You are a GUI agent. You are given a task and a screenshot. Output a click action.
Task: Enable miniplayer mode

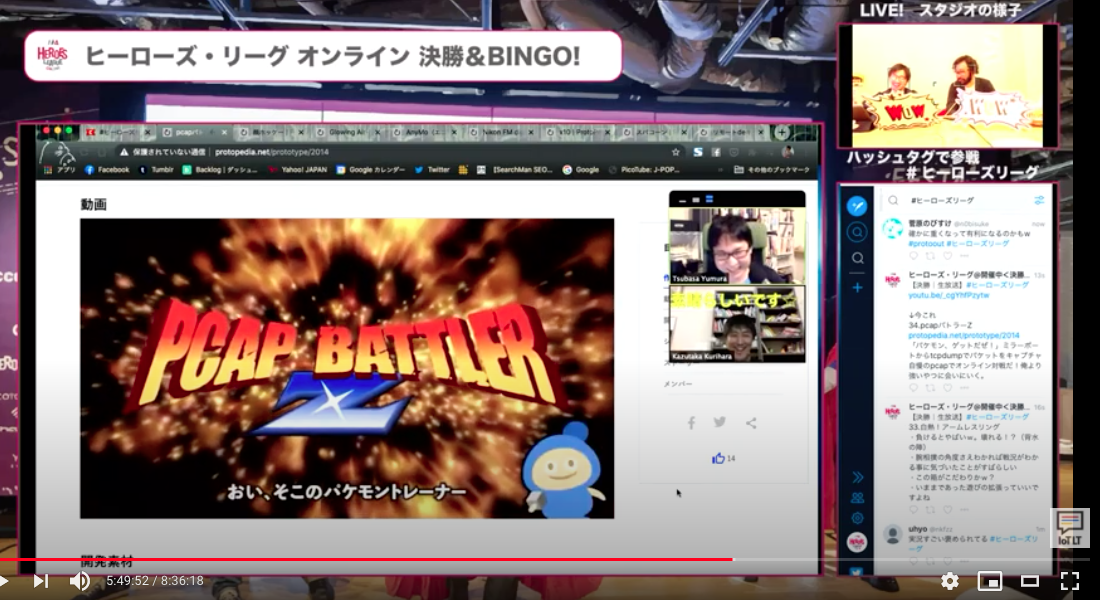(990, 581)
